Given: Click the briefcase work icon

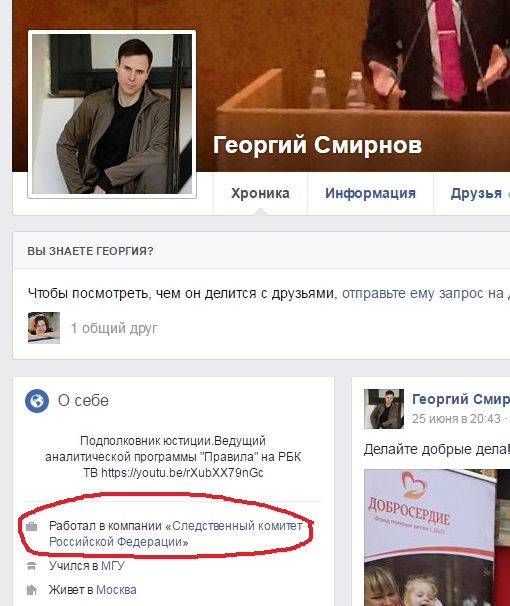Looking at the screenshot, I should click(x=31, y=526).
